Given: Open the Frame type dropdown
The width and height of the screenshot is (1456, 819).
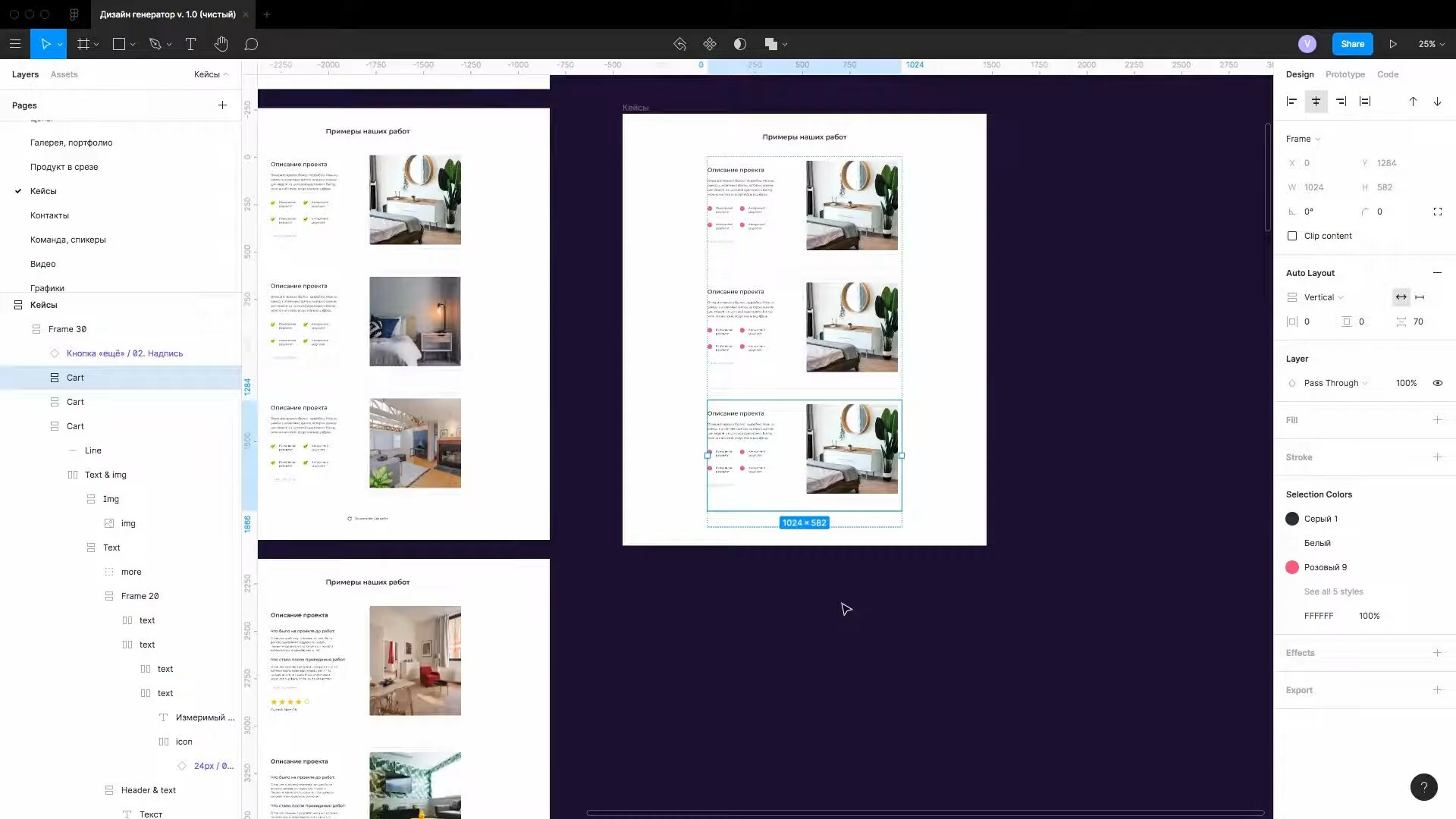Looking at the screenshot, I should pyautogui.click(x=1303, y=139).
